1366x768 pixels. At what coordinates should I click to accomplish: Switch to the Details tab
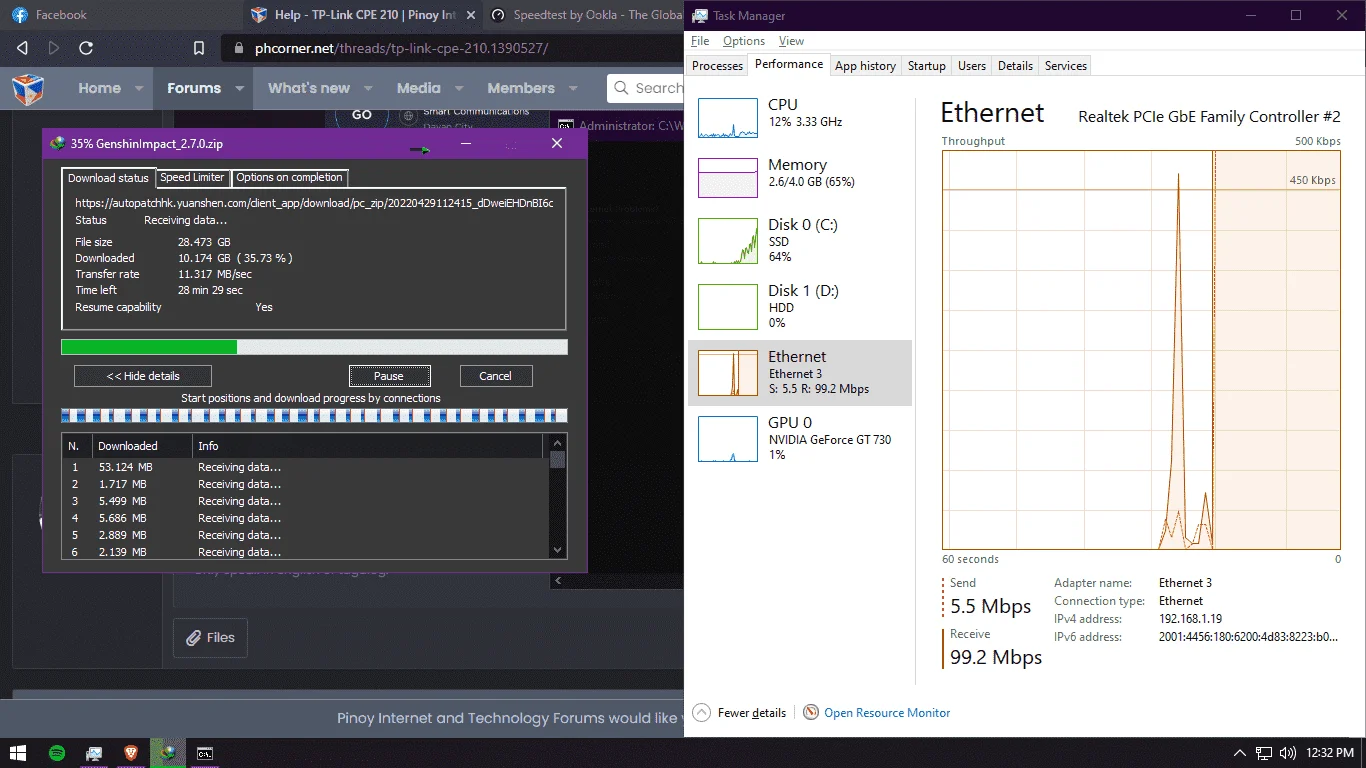(1015, 66)
